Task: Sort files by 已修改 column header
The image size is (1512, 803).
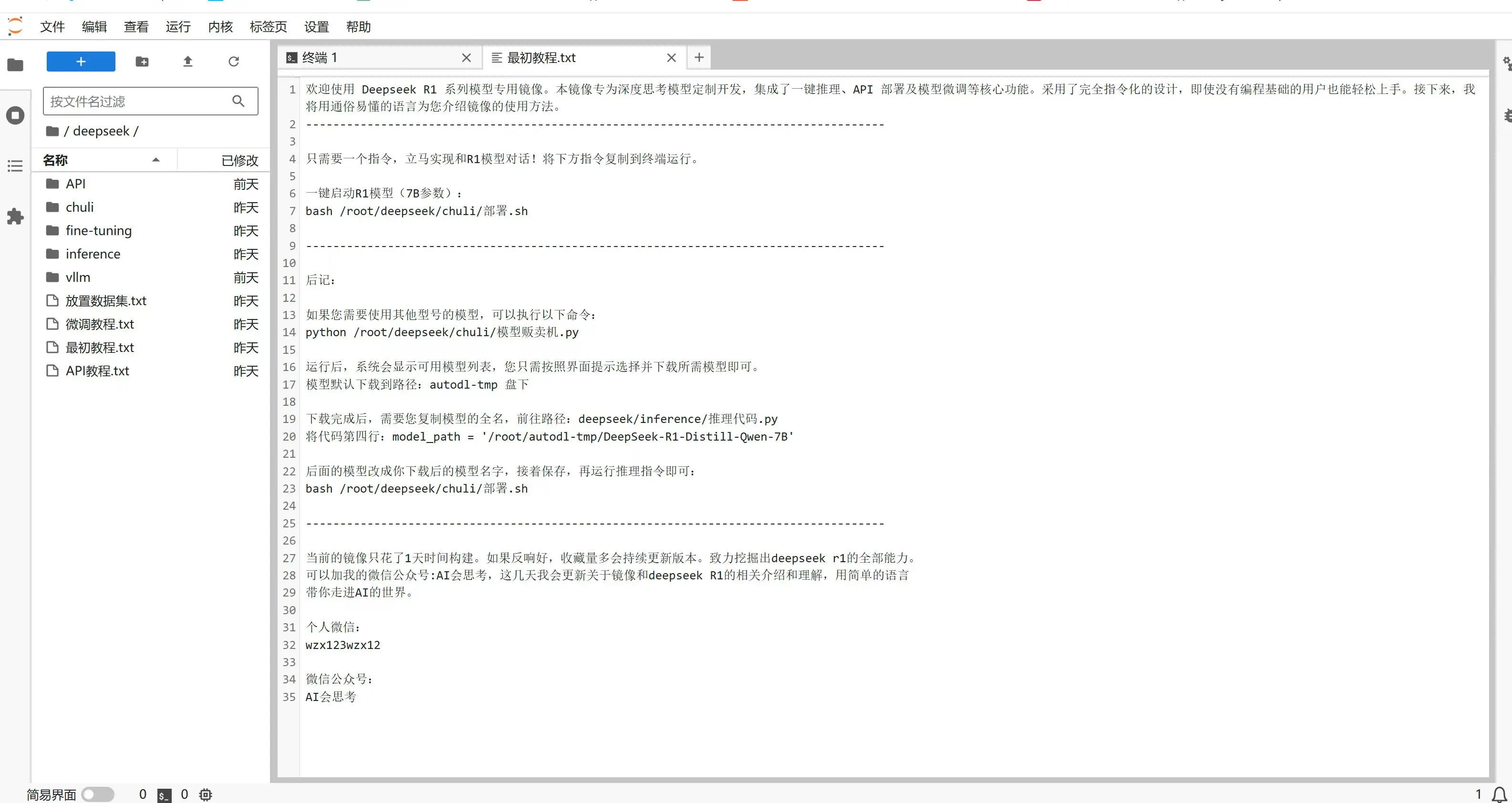Action: [239, 160]
